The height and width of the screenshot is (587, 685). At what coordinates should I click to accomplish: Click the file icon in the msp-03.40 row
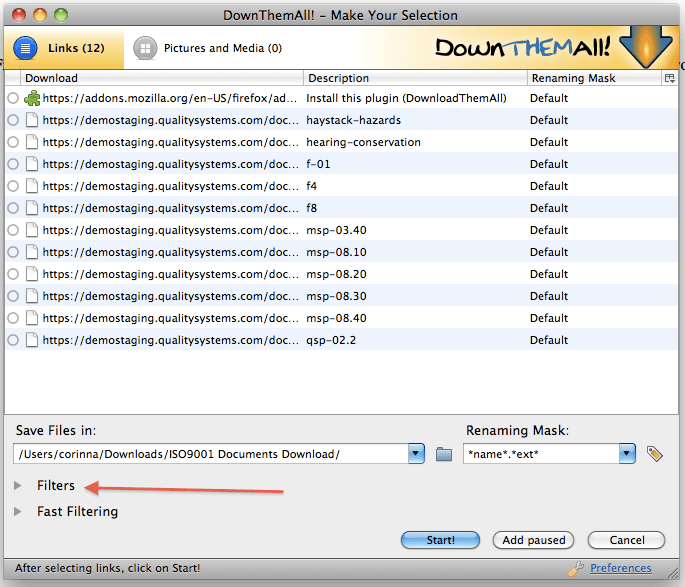pyautogui.click(x=32, y=230)
